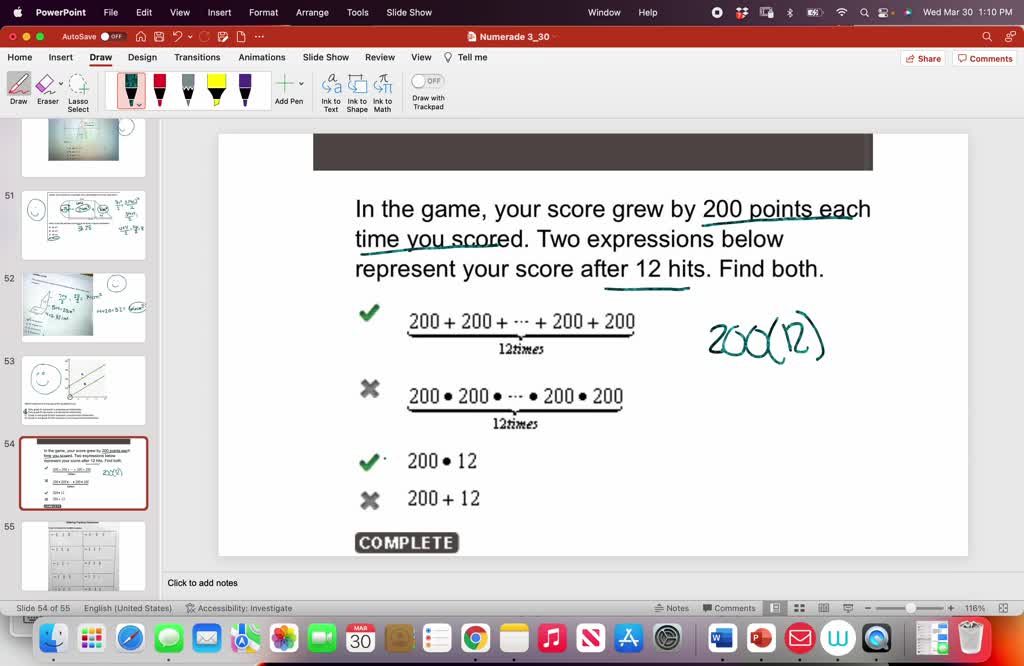Select the Eraser tool

coord(46,86)
